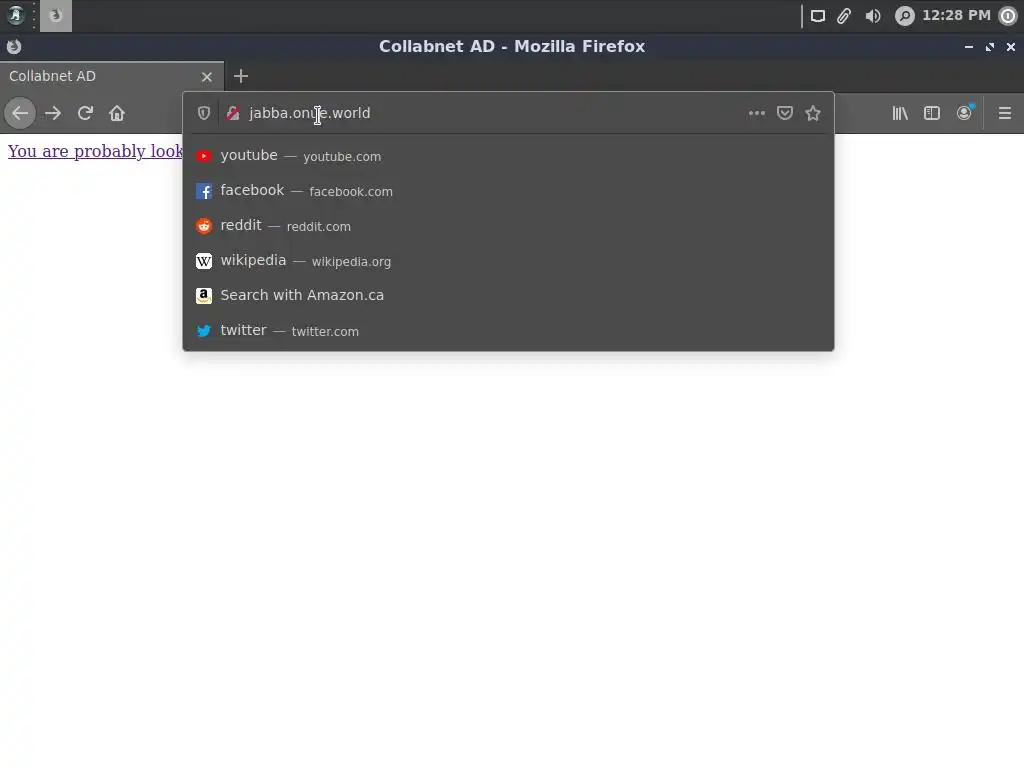Toggle the sidebar view icon
The image size is (1024, 768).
pyautogui.click(x=932, y=113)
